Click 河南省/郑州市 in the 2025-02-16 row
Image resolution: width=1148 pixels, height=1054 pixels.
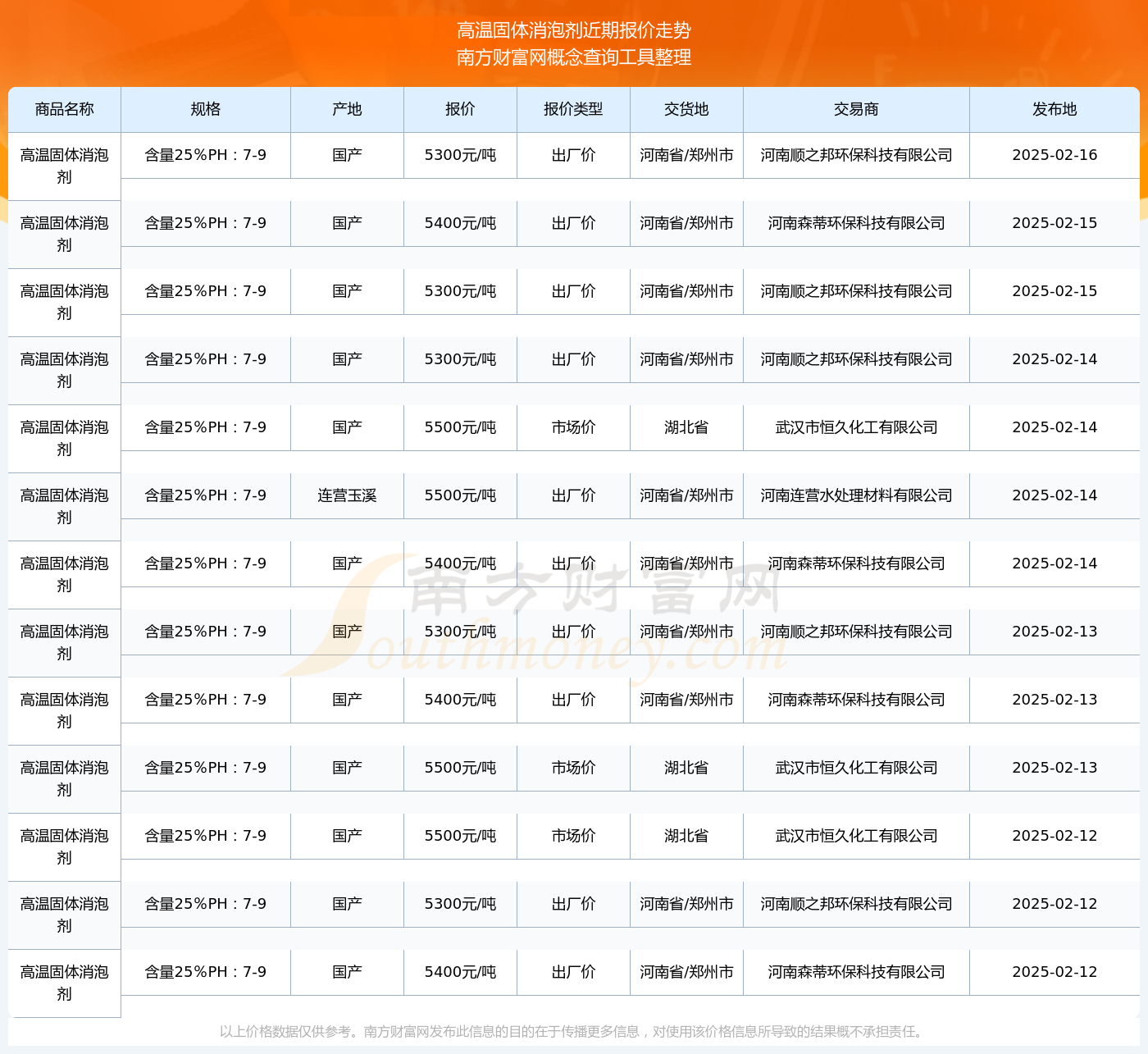[686, 155]
